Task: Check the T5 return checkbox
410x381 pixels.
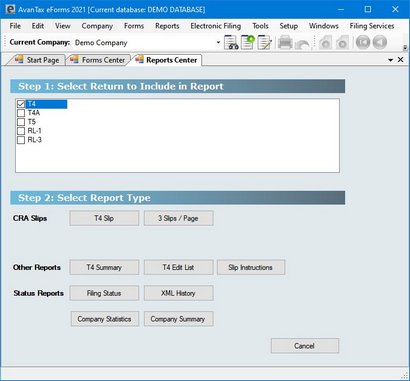Action: point(21,122)
